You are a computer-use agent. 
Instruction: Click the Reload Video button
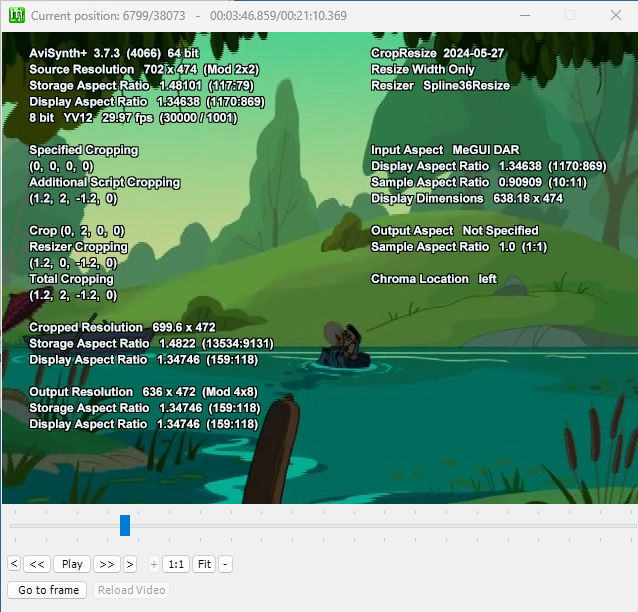click(131, 590)
